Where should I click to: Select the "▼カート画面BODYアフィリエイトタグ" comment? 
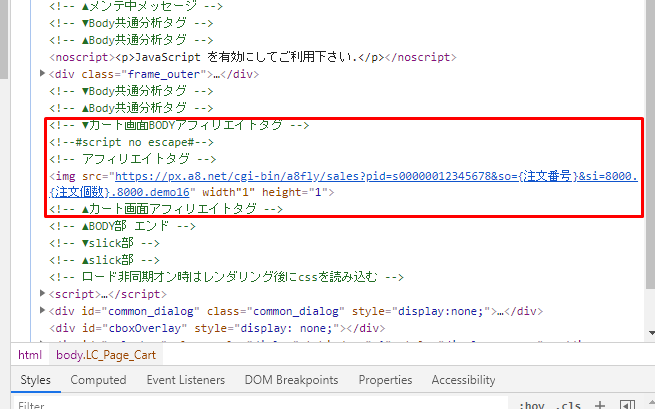point(179,125)
